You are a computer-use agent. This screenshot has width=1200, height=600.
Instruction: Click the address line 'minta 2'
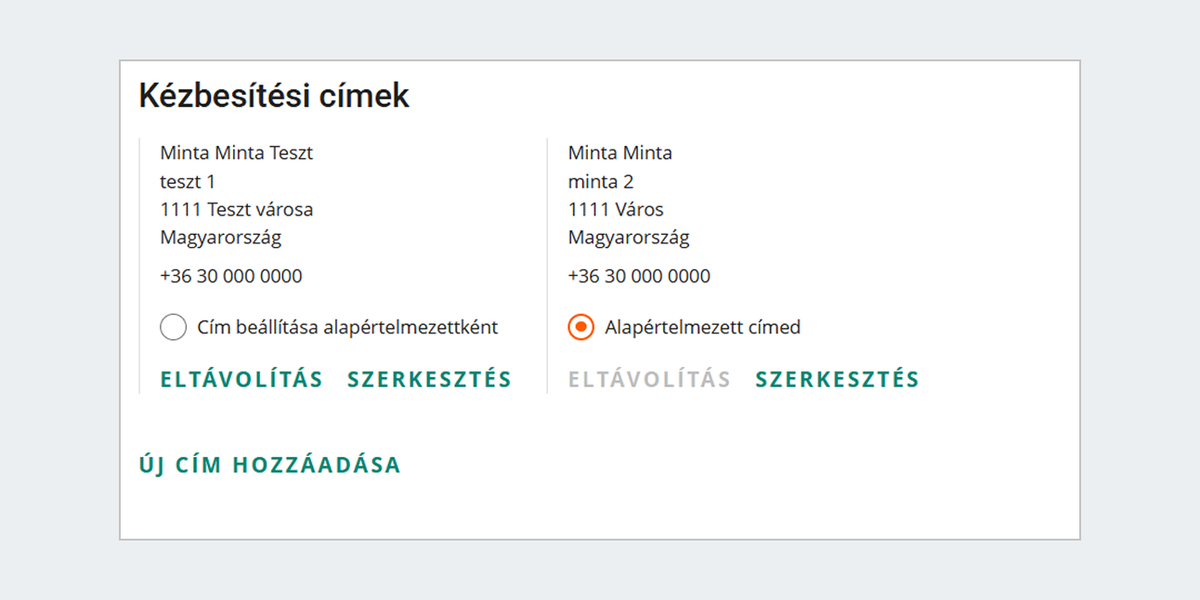click(600, 181)
